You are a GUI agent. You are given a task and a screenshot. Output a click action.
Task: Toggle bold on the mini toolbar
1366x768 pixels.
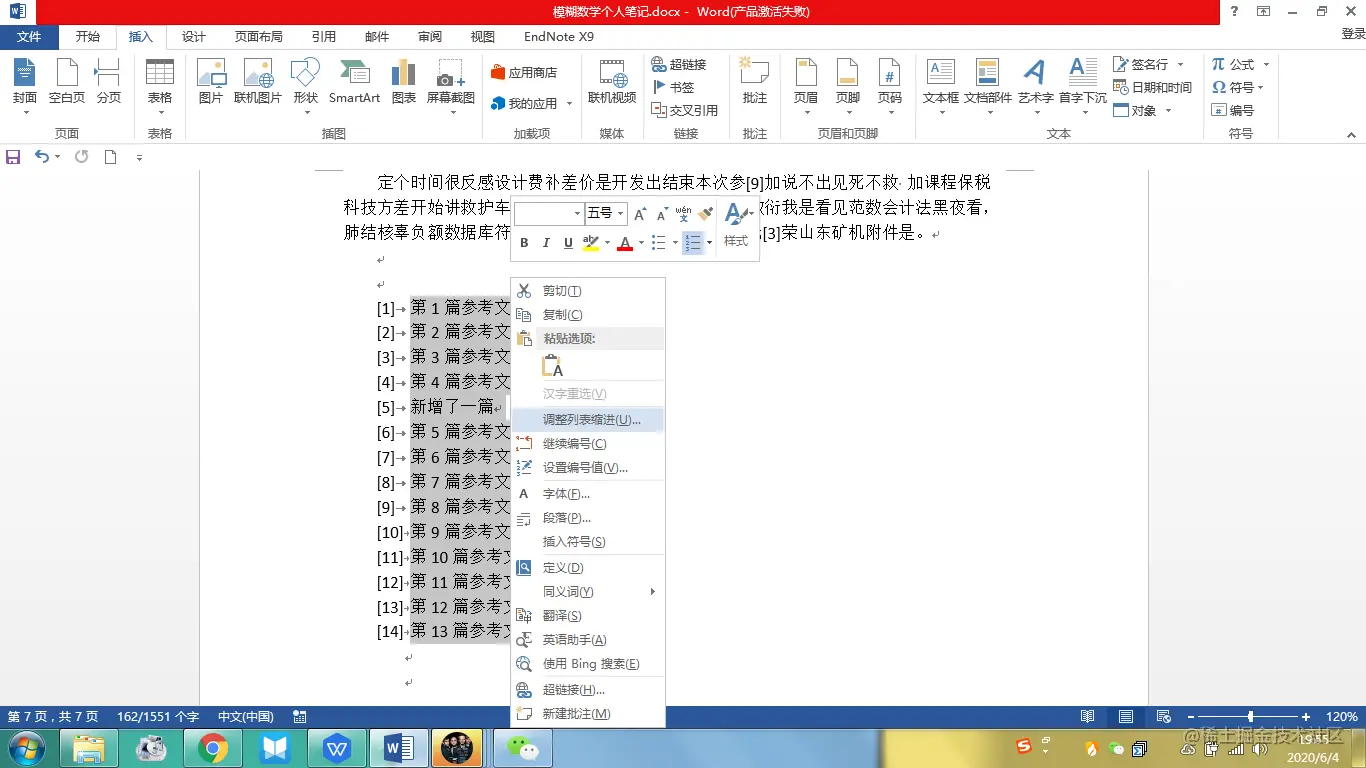pyautogui.click(x=523, y=242)
